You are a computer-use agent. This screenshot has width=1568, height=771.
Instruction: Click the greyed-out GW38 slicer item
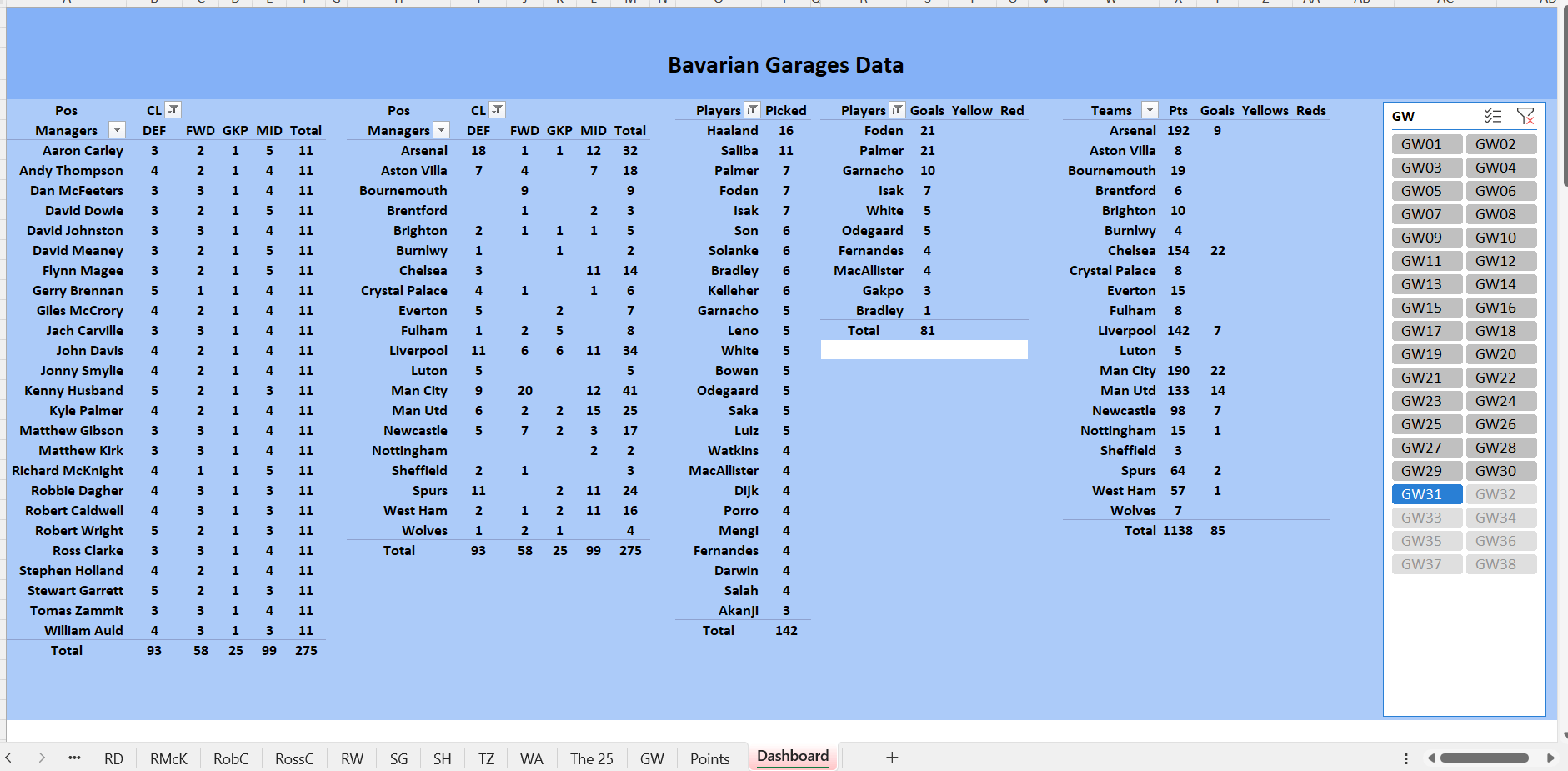coord(1501,564)
